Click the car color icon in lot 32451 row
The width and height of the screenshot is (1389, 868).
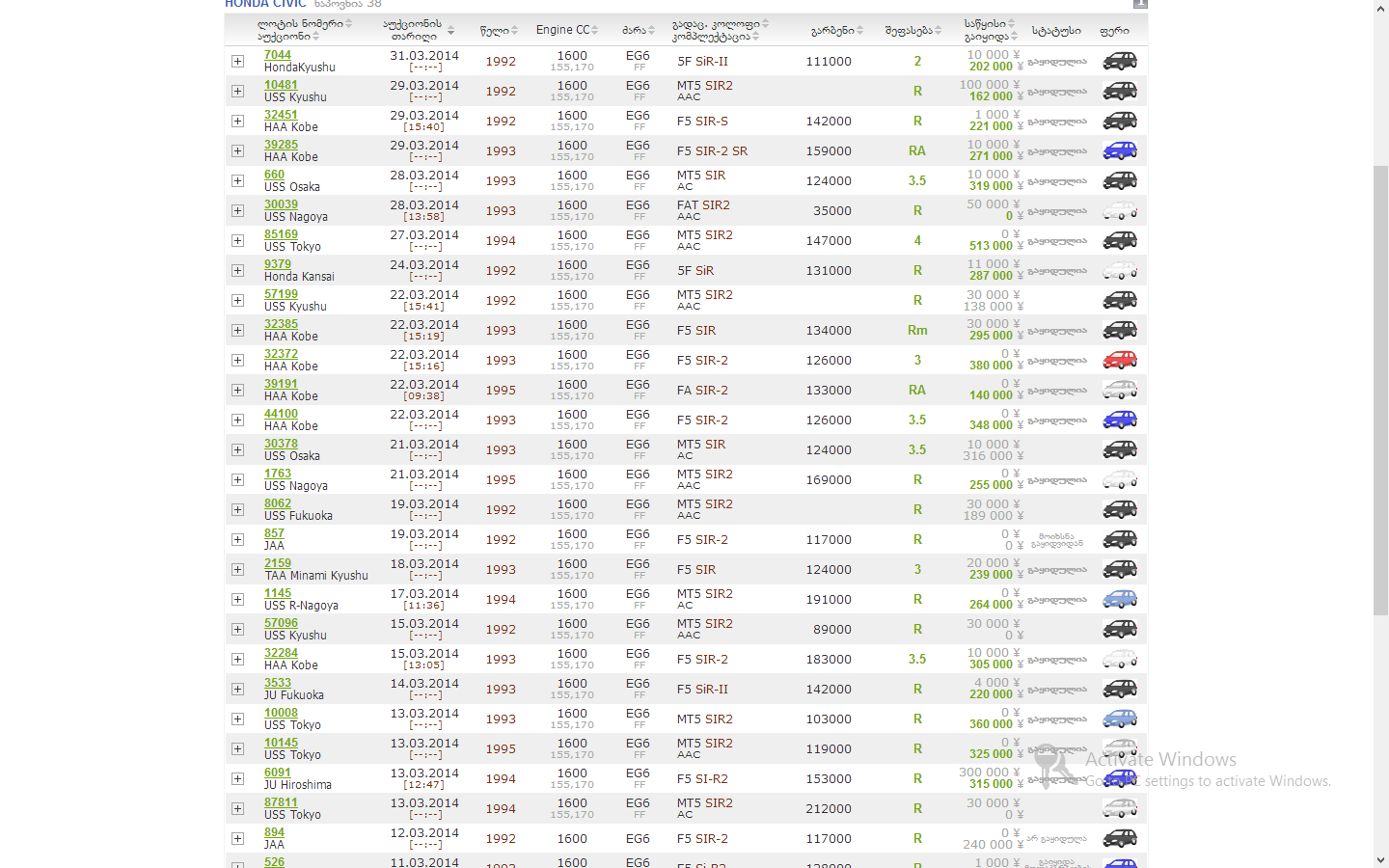coord(1120,121)
